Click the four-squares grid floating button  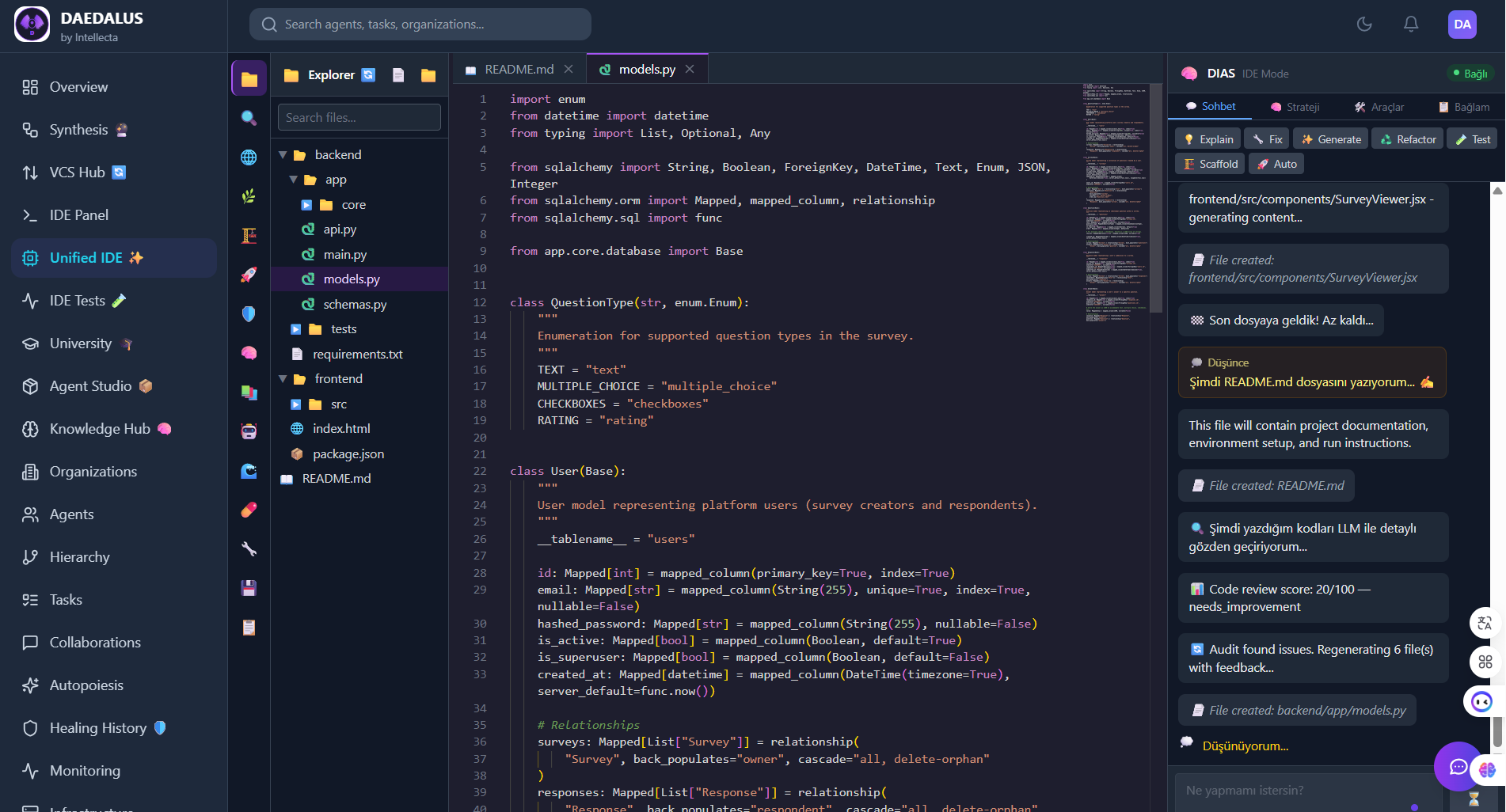tap(1485, 662)
